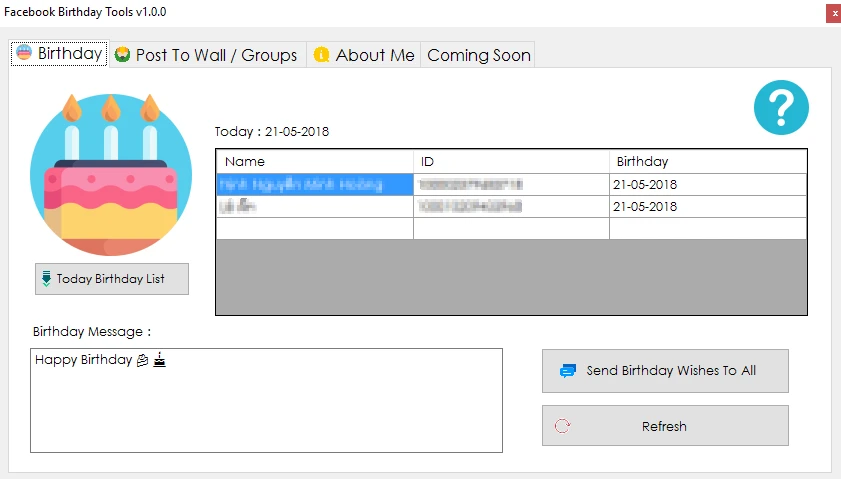Image resolution: width=841 pixels, height=479 pixels.
Task: Click the blue question mark help icon
Action: tap(781, 108)
